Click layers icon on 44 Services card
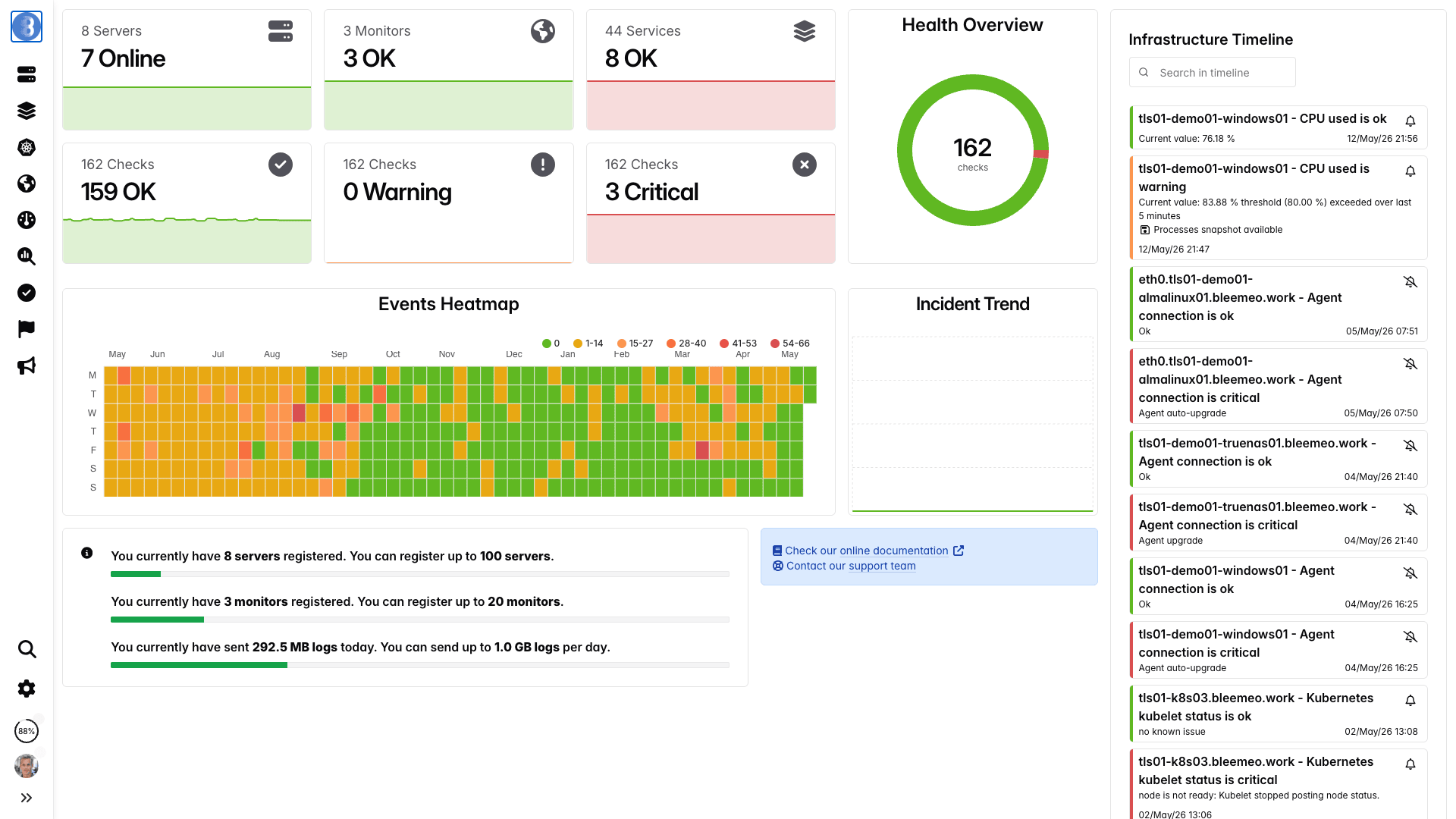This screenshot has width=1456, height=819. 805,31
